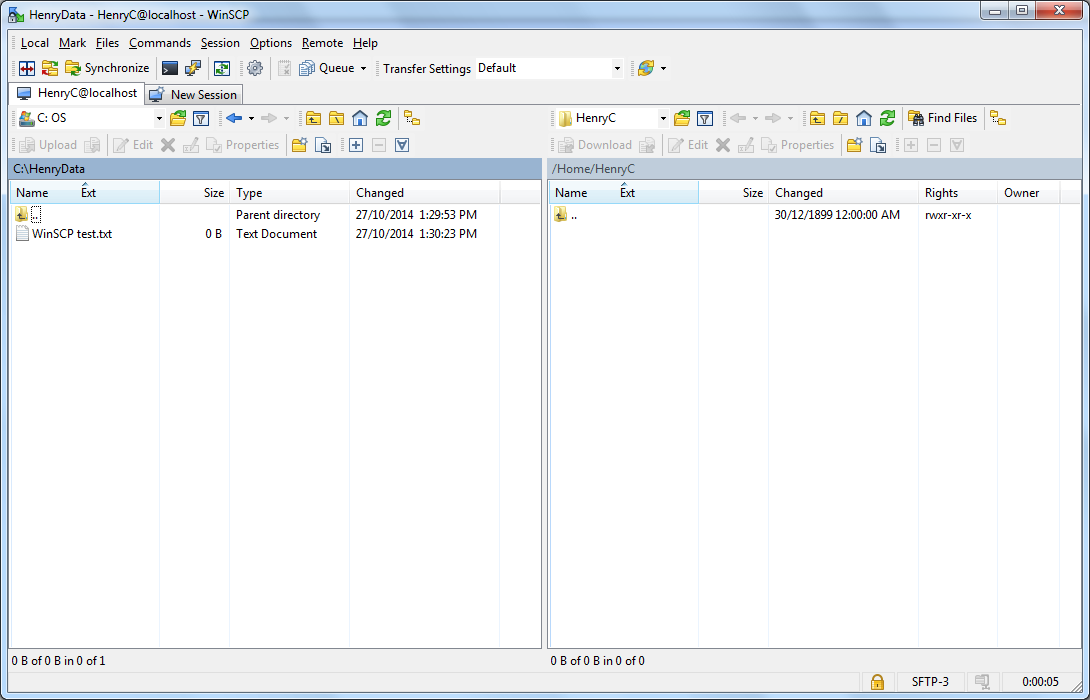Open the Session menu

coord(220,43)
